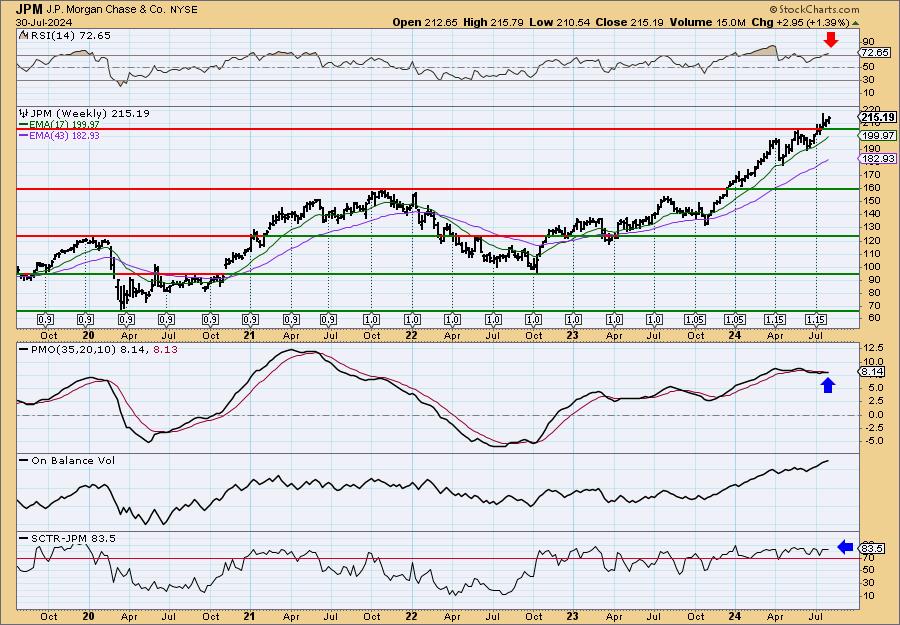Click the Close 215.19 header value
The width and height of the screenshot is (900, 625).
[x=630, y=22]
